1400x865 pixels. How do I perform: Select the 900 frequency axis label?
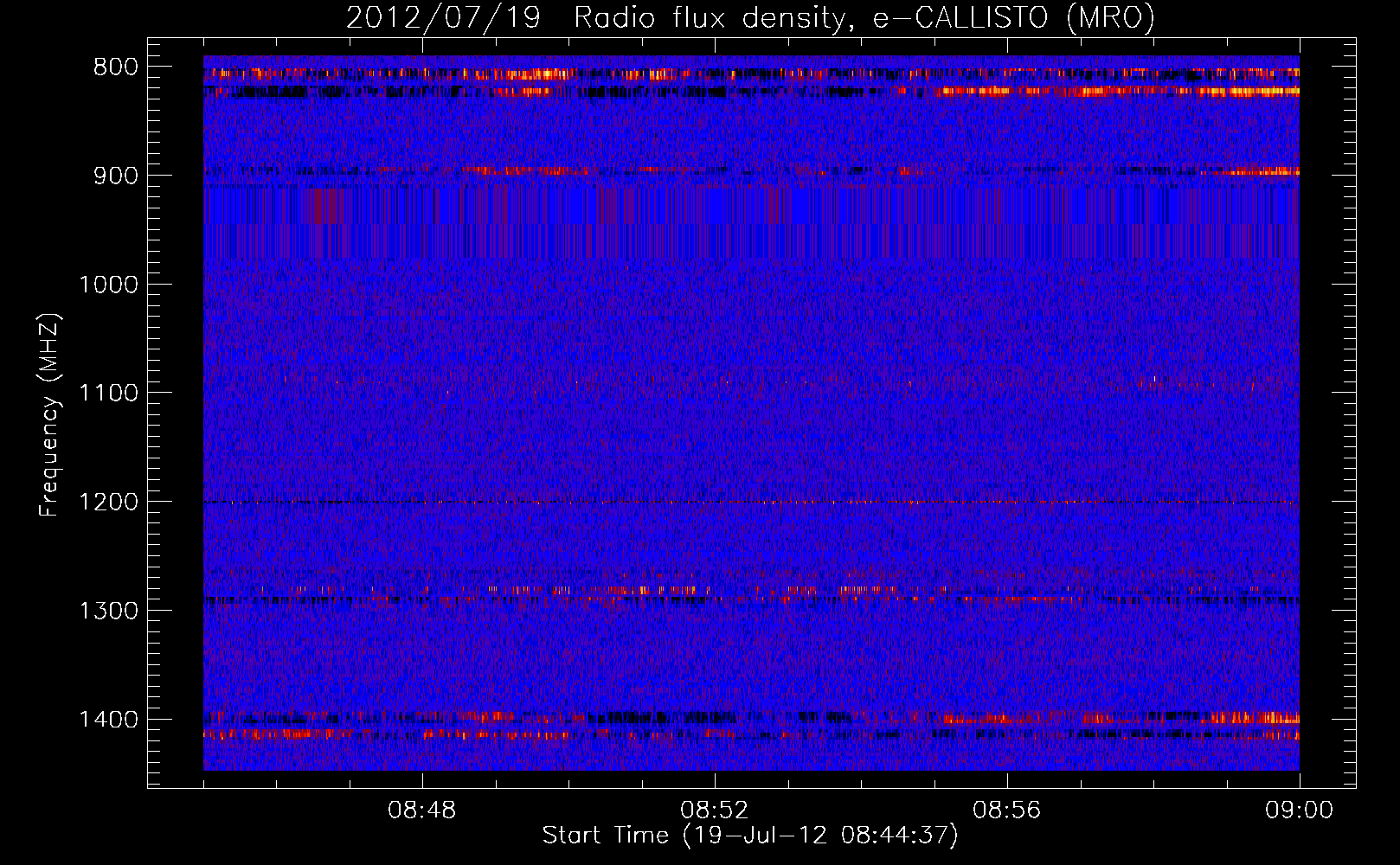tap(115, 176)
